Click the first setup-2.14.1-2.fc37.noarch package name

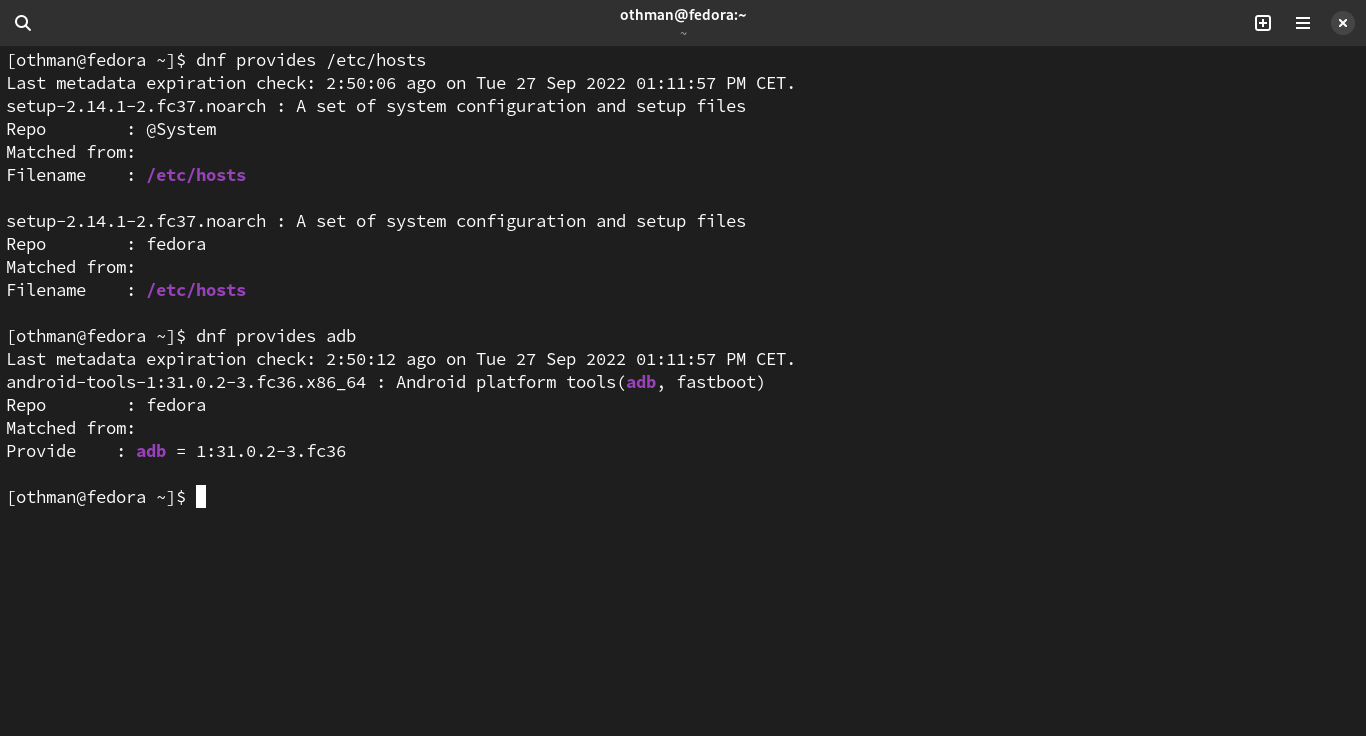(136, 106)
